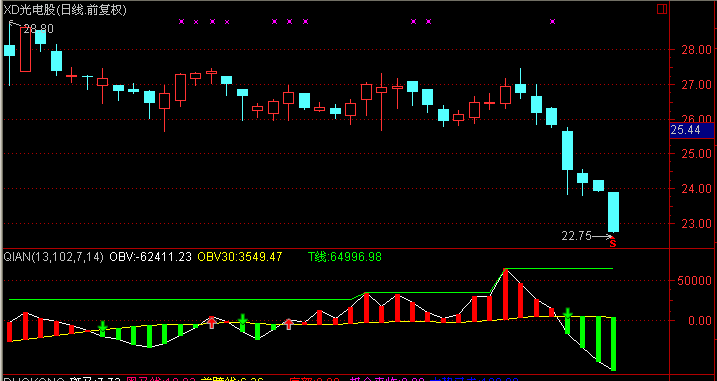Select the rightmost magenta x marker above the chart
This screenshot has width=717, height=381.
552,21
